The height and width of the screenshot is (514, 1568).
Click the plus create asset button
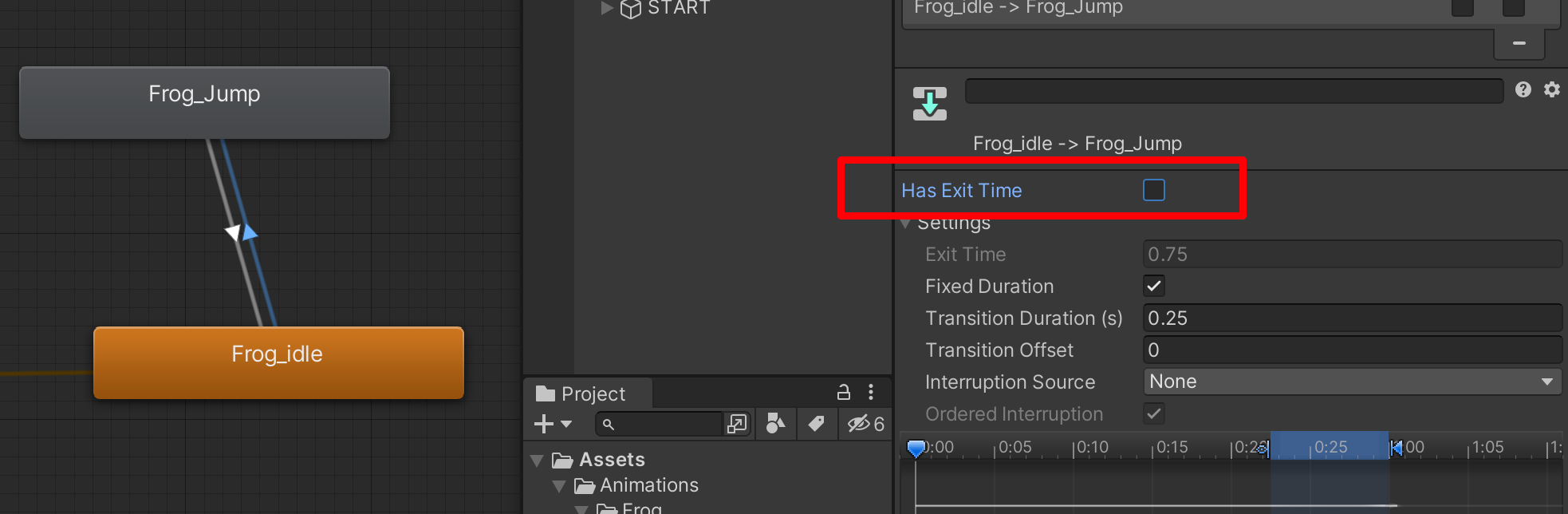[x=553, y=424]
